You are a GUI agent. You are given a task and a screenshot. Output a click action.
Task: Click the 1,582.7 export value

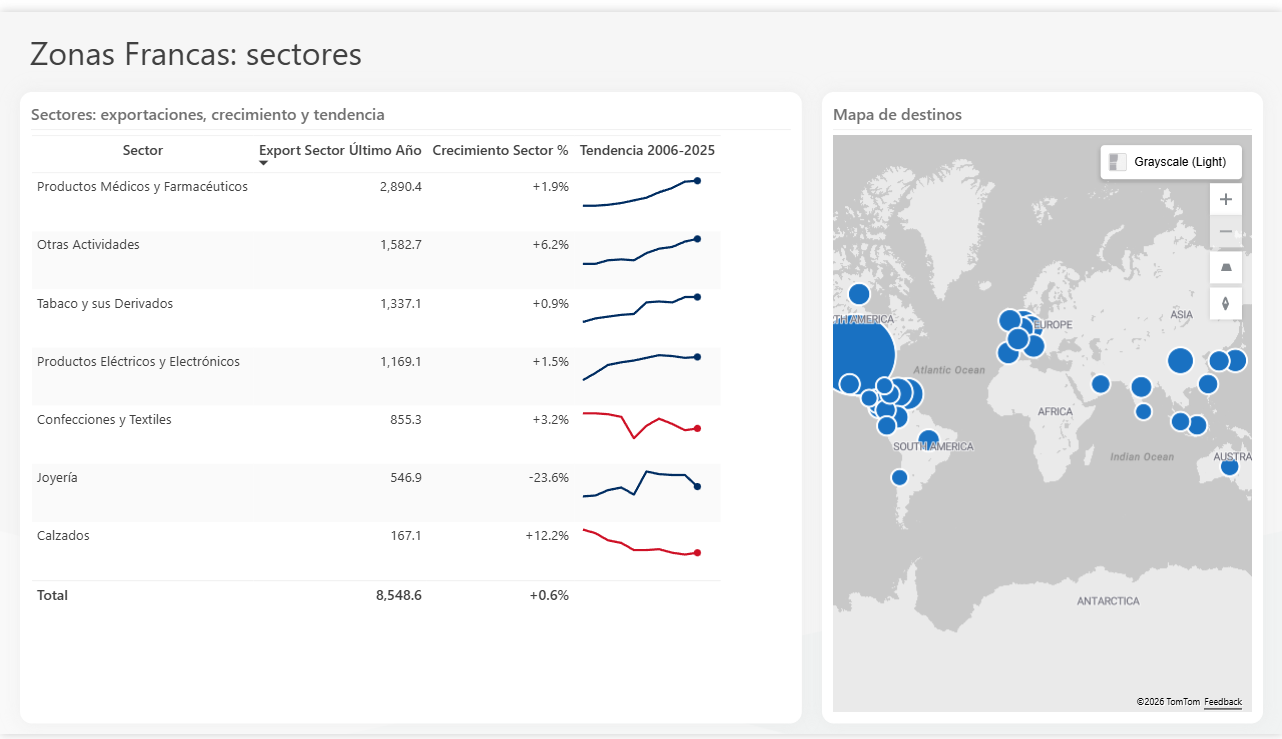[x=401, y=244]
